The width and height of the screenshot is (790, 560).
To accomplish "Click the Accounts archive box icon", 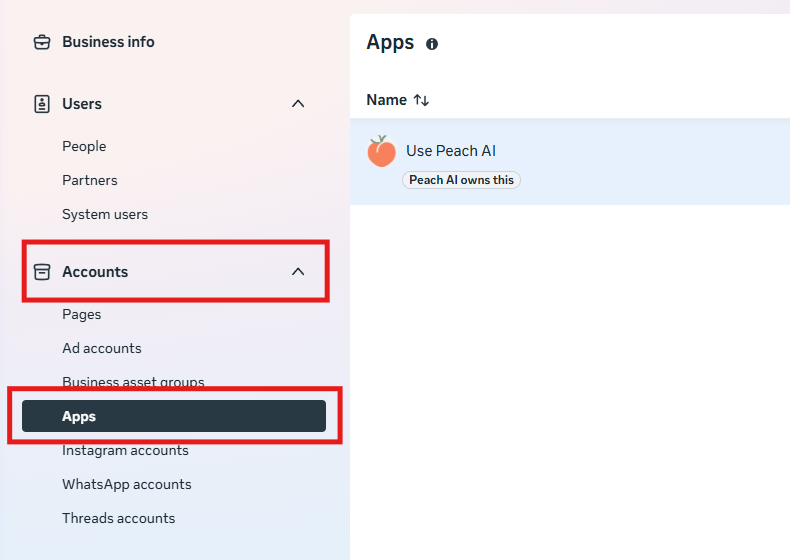I will pos(42,272).
